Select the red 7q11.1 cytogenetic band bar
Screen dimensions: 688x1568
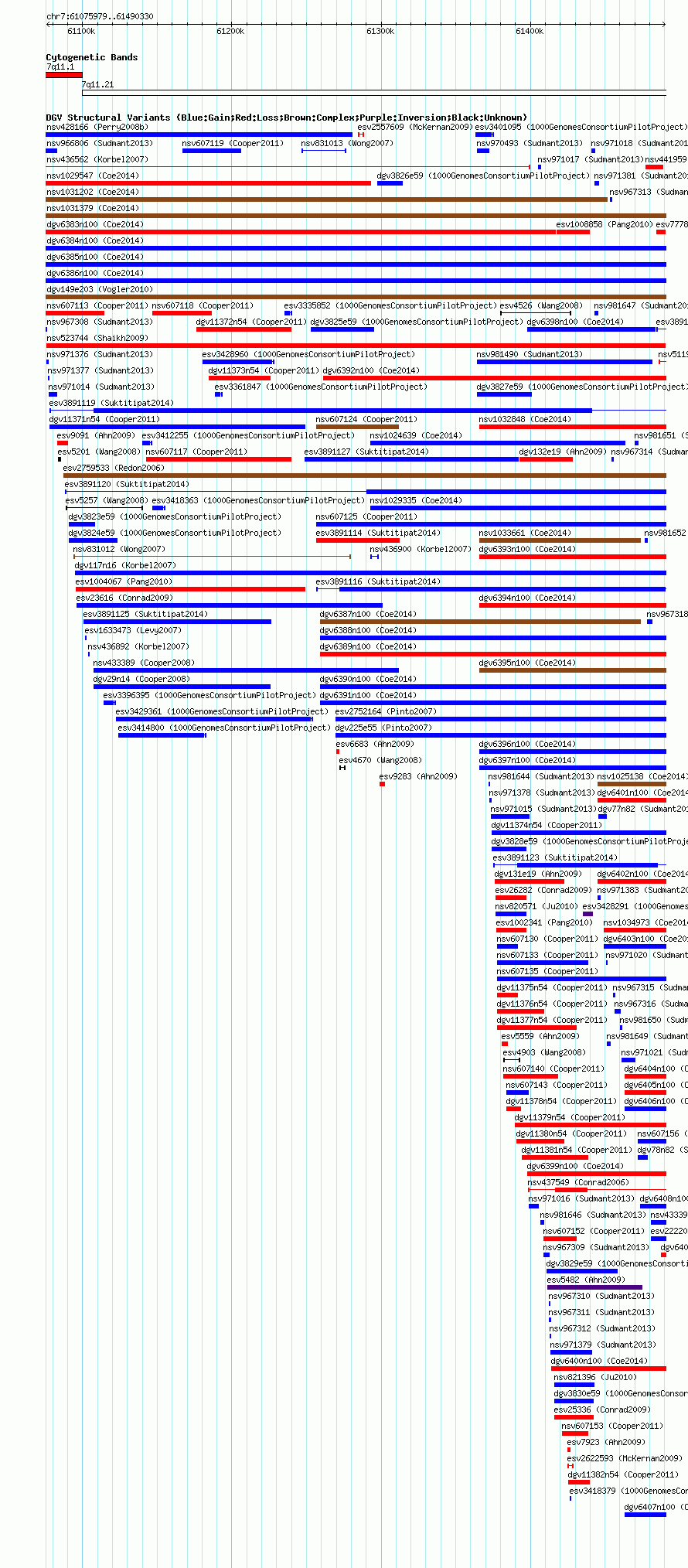point(64,75)
